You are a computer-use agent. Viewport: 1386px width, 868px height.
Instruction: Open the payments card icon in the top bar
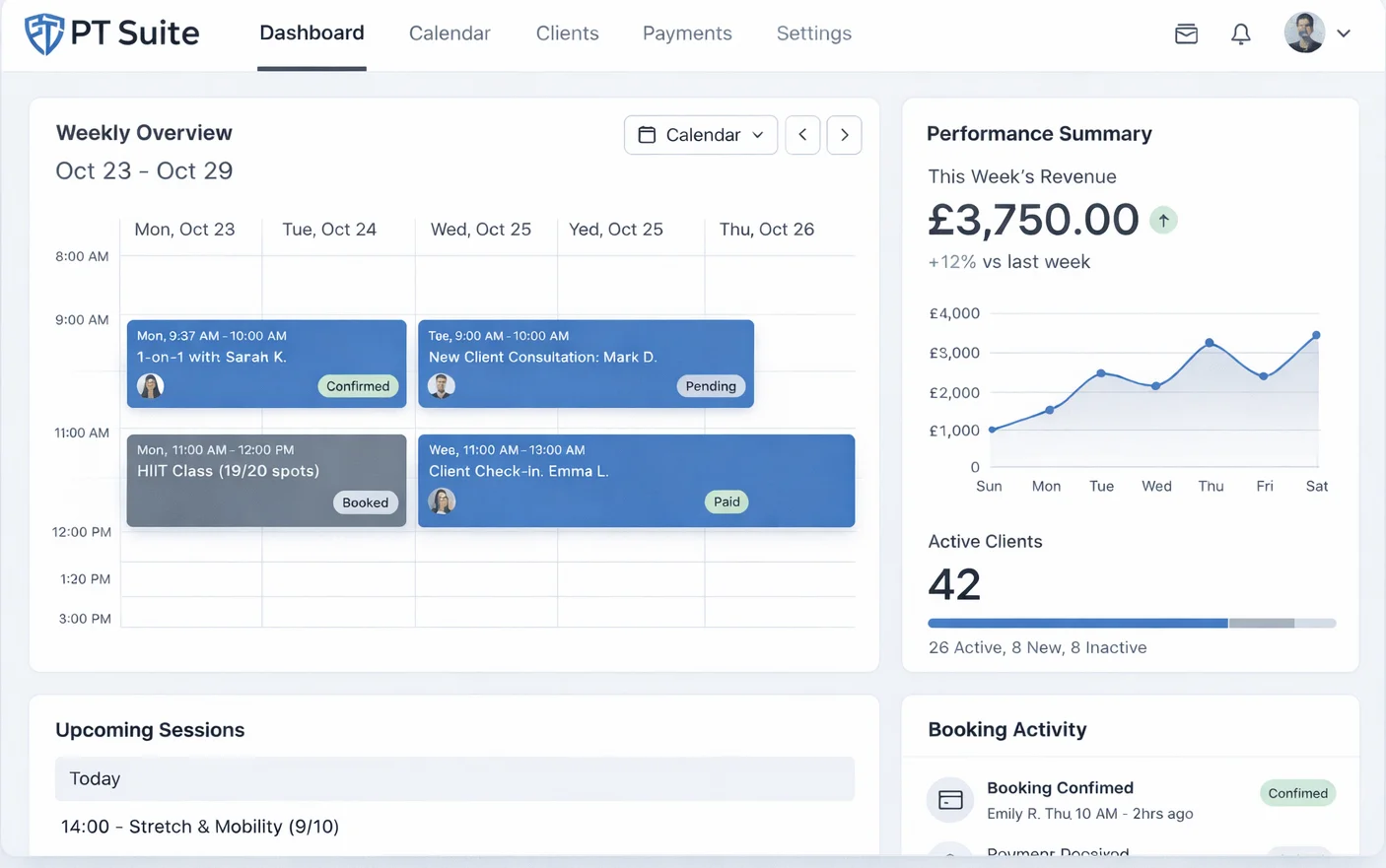[x=1186, y=33]
